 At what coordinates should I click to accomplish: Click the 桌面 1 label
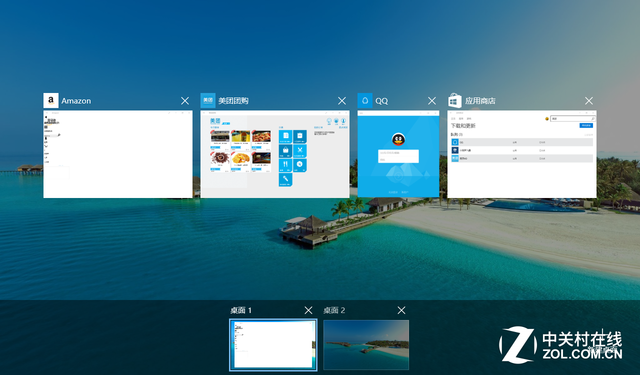click(x=241, y=311)
